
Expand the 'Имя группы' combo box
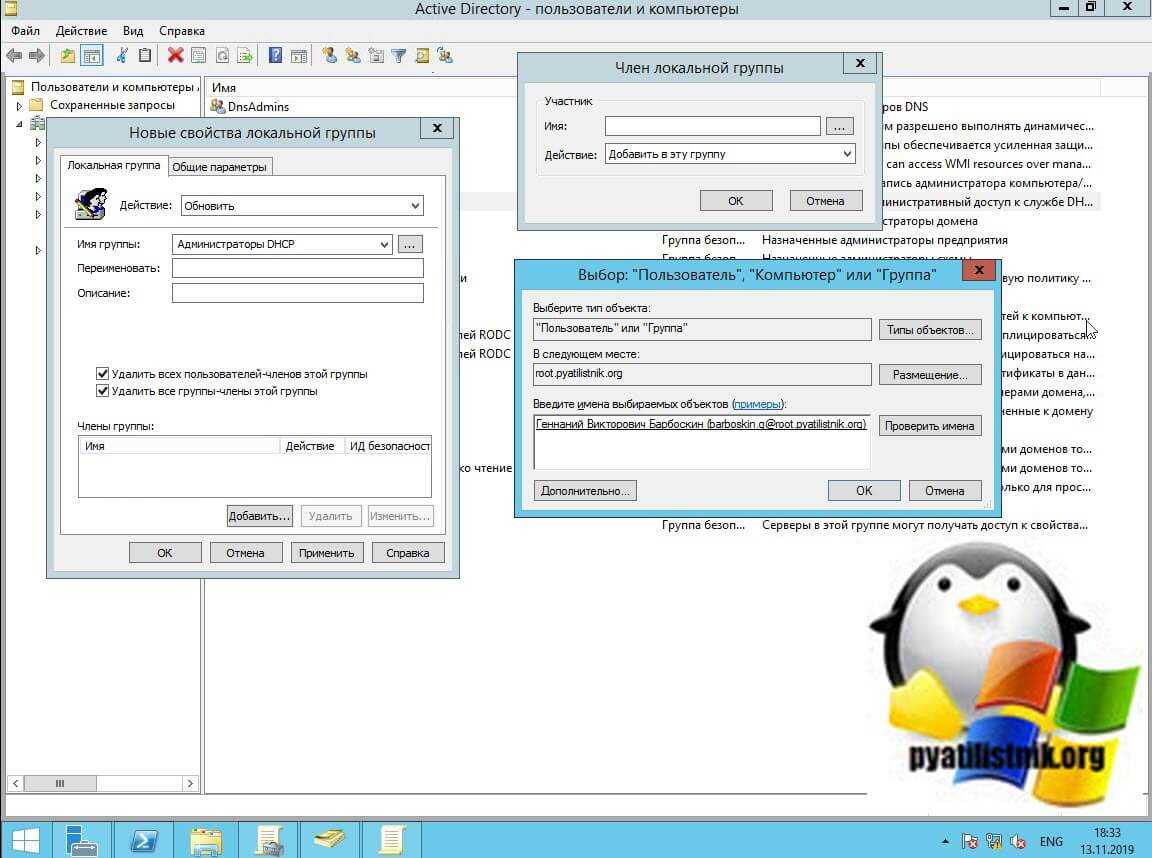click(x=385, y=244)
